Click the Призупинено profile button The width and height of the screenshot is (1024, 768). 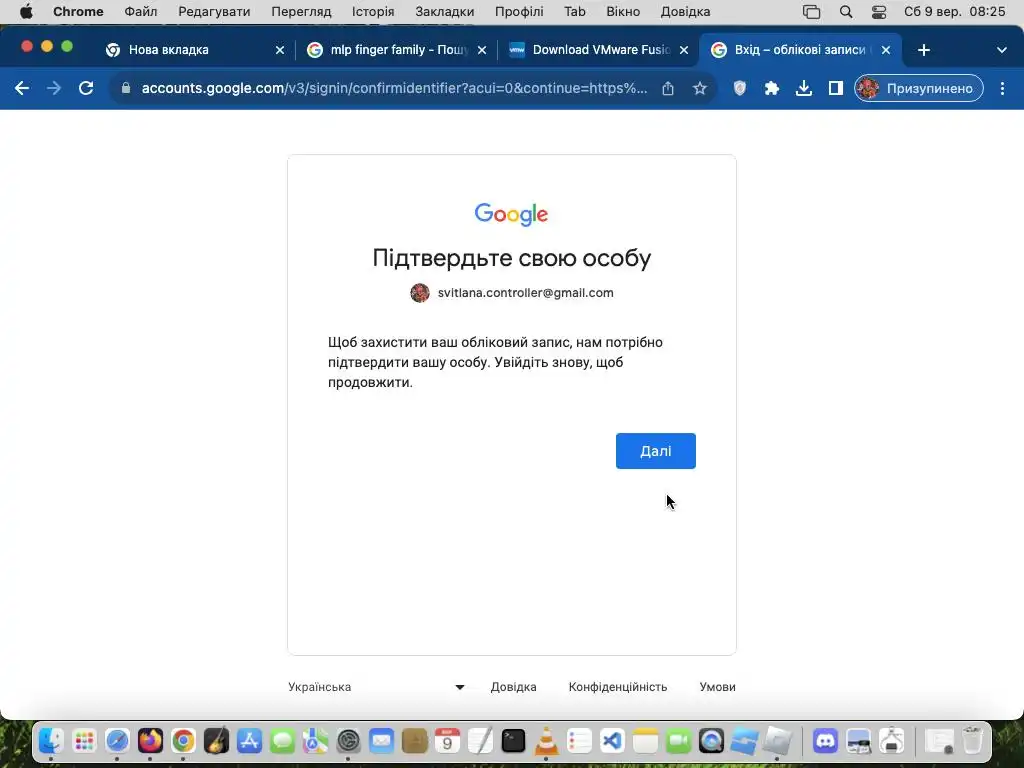918,88
